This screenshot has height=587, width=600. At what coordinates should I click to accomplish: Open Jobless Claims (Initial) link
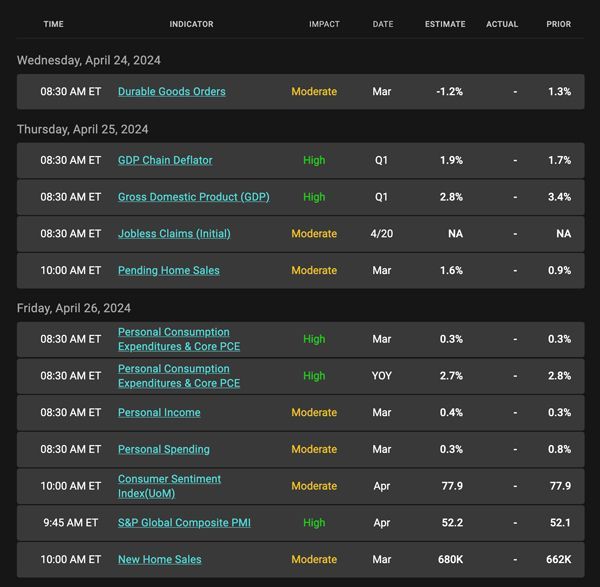tap(174, 233)
